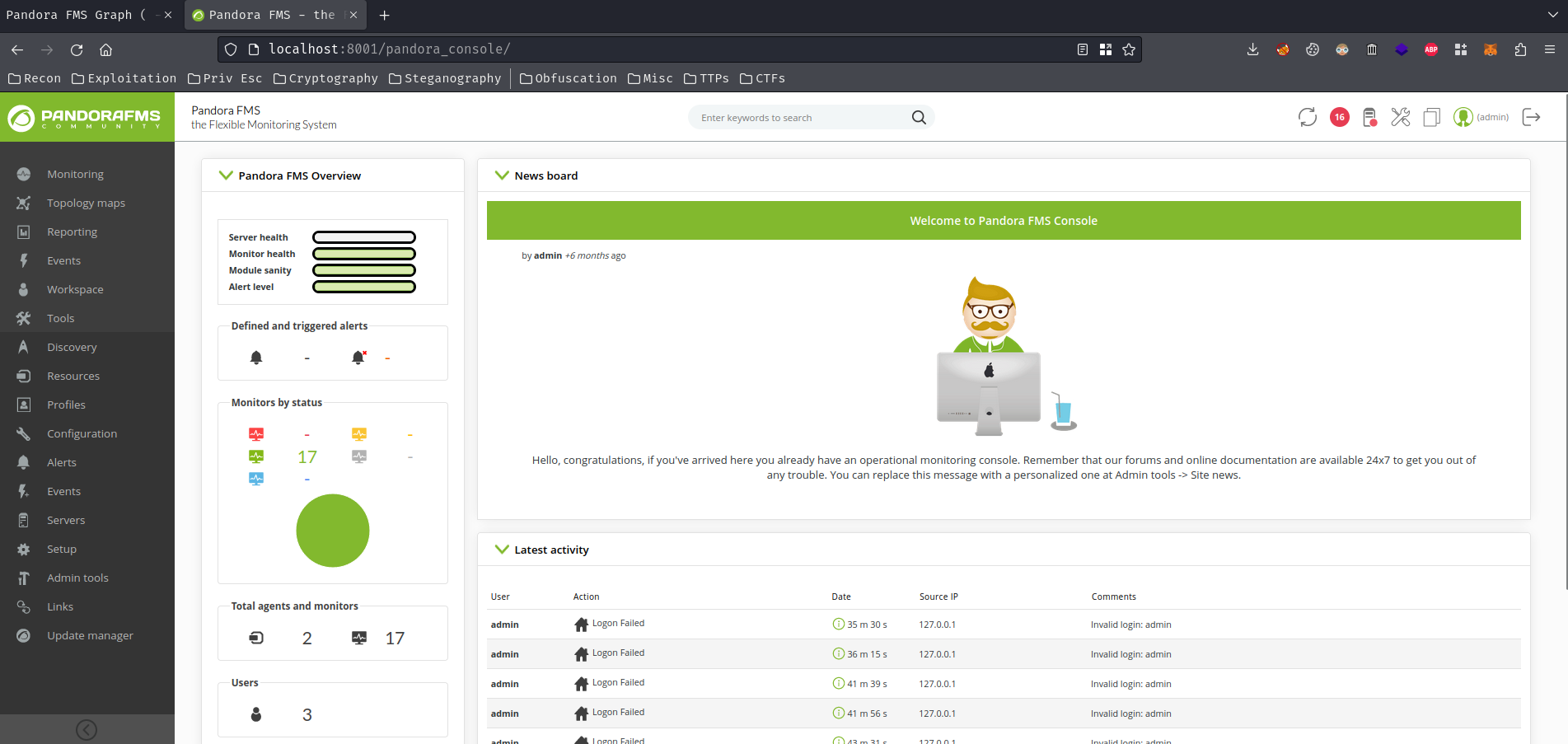Click the logout icon
The image size is (1568, 744).
(1531, 117)
